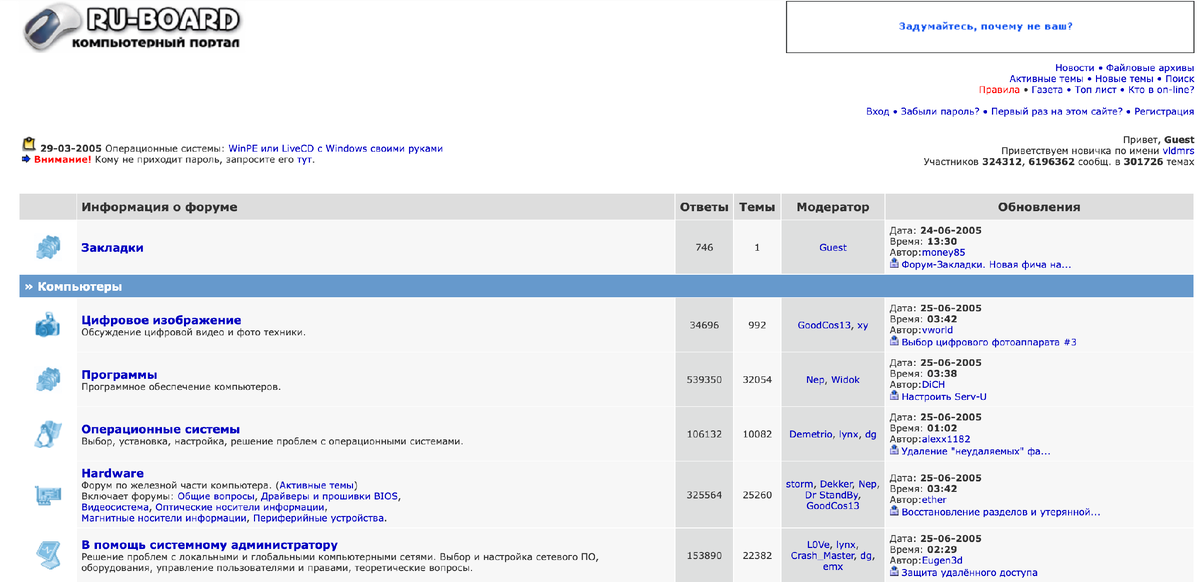
Task: Click moderator Guest in Закладки row
Action: [x=833, y=247]
